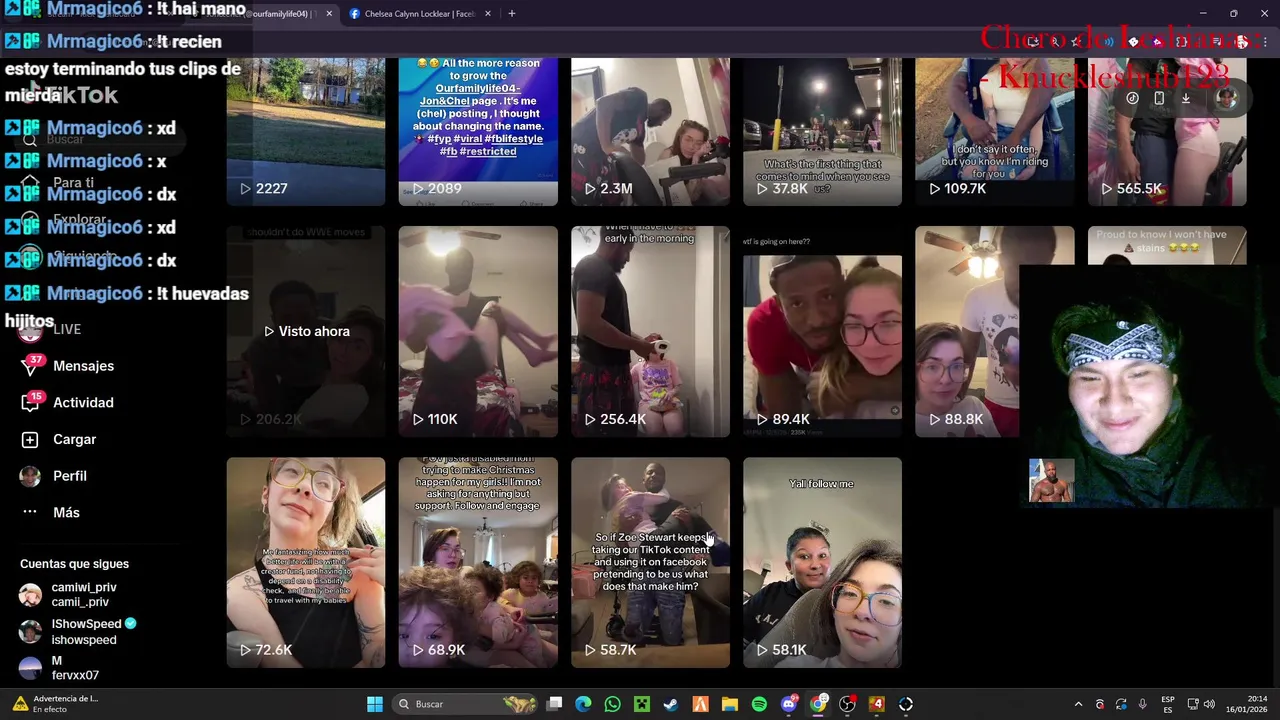Play the video with 109.7K views
This screenshot has height=720, width=1280.
coord(994,132)
